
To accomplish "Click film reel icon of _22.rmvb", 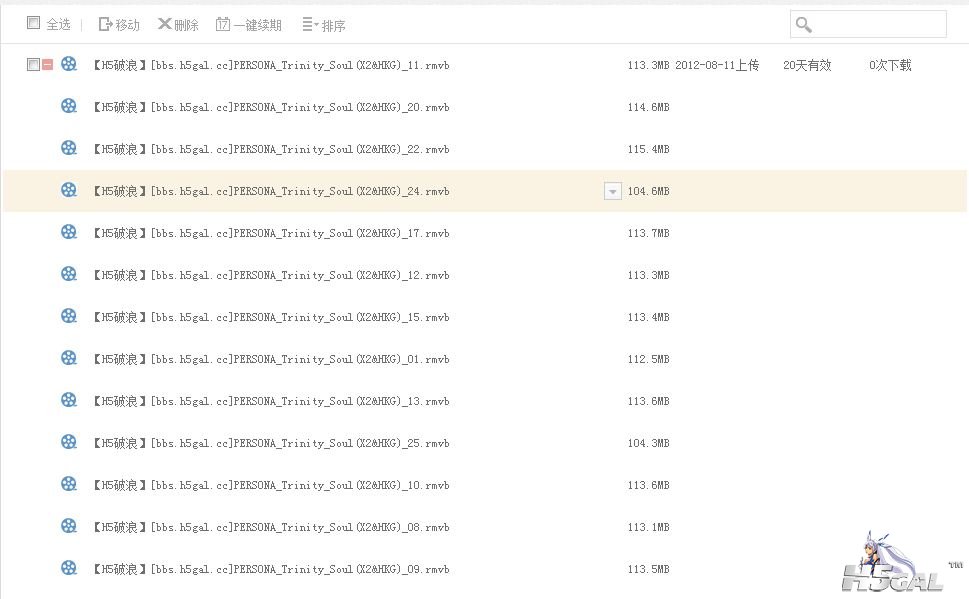I will (x=68, y=148).
